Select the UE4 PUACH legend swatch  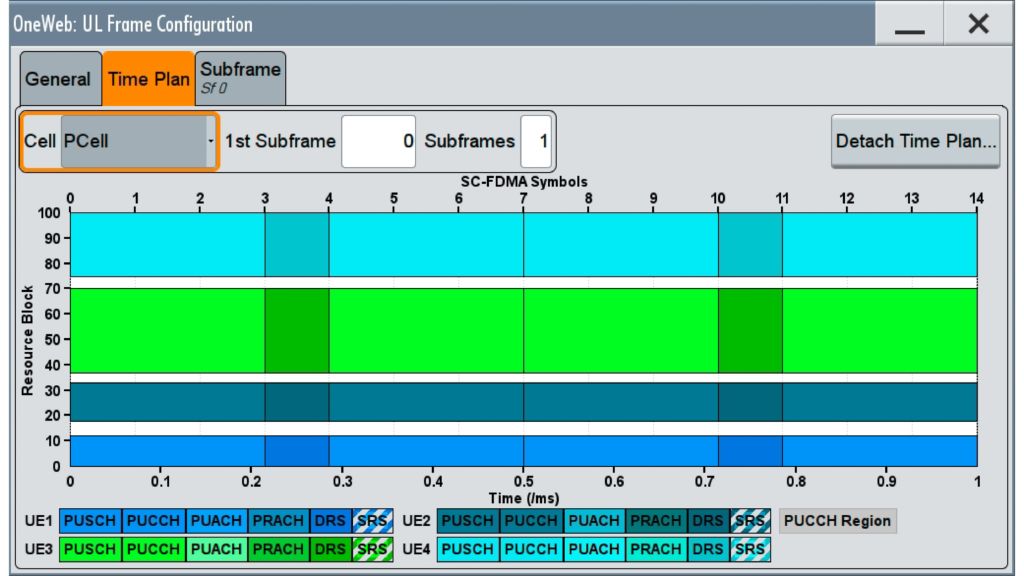click(594, 549)
